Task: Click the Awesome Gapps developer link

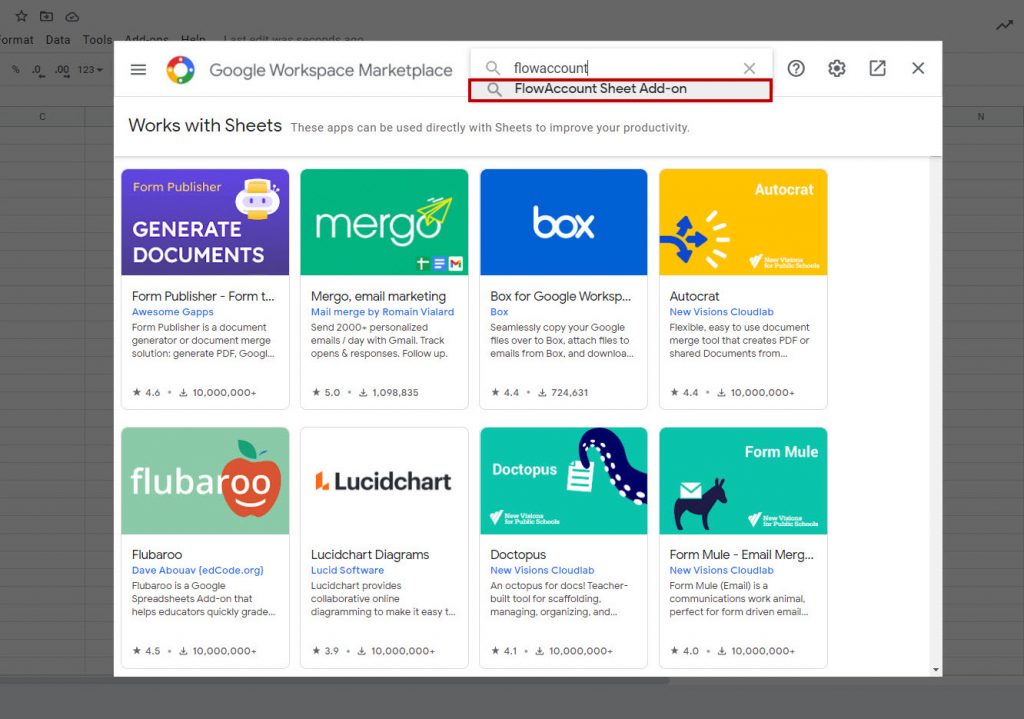Action: (x=173, y=312)
